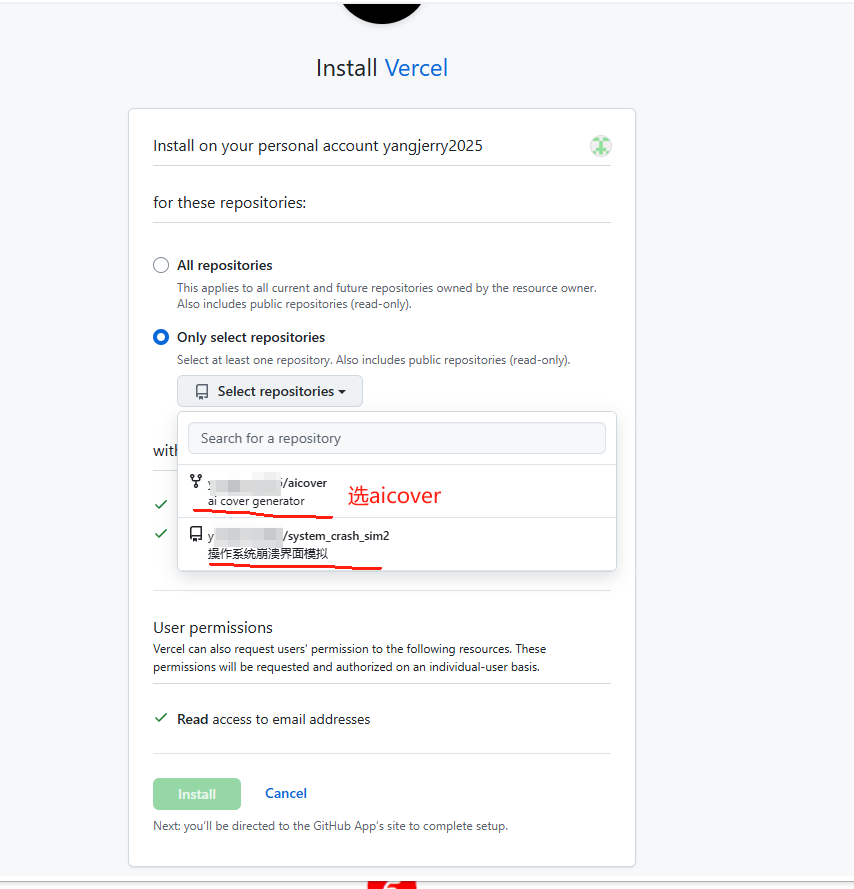Open the Vercel link in the heading
This screenshot has width=854, height=889.
tap(416, 68)
